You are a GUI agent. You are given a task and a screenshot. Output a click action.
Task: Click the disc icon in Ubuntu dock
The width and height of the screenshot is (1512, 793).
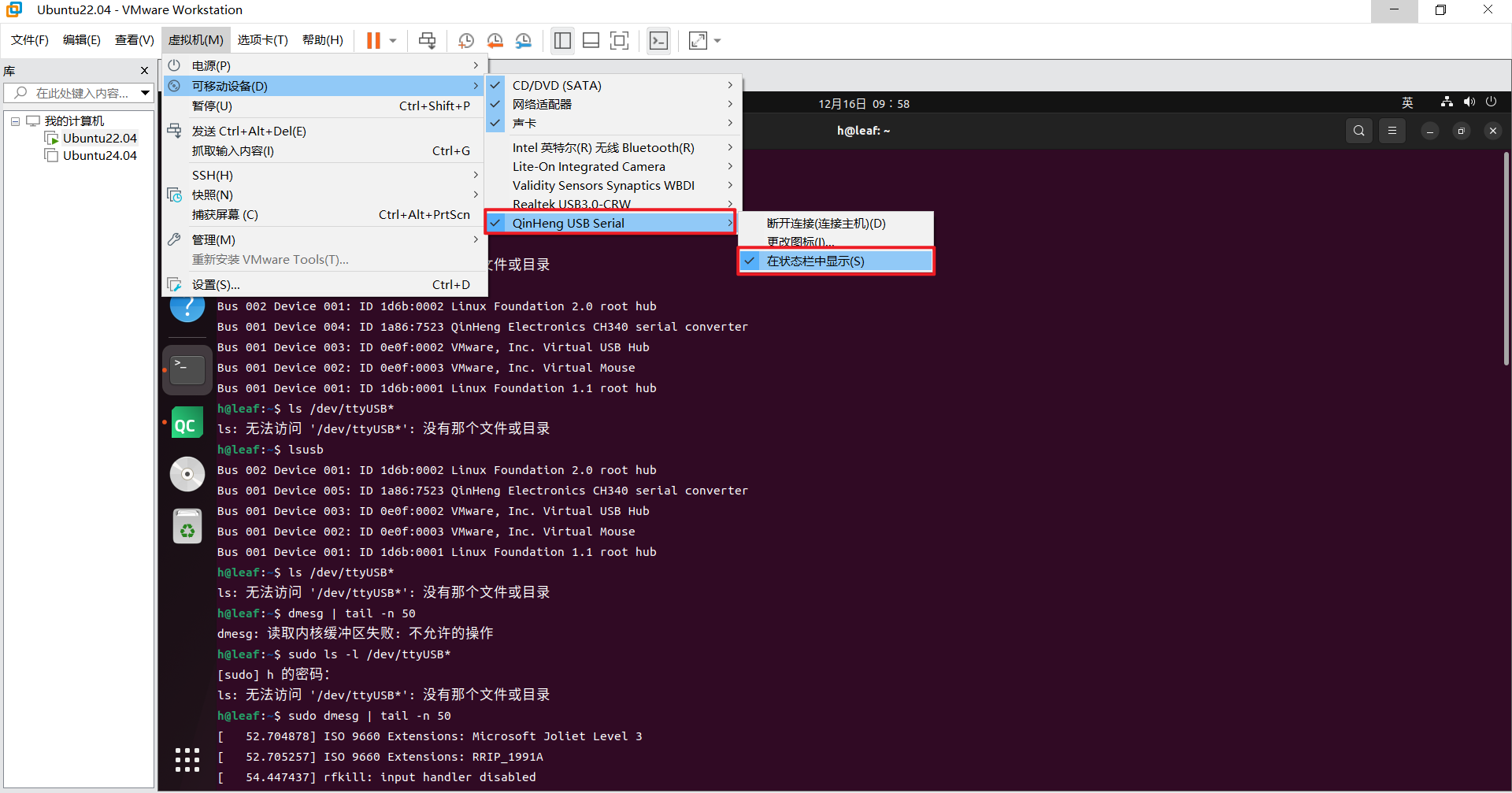pos(187,474)
